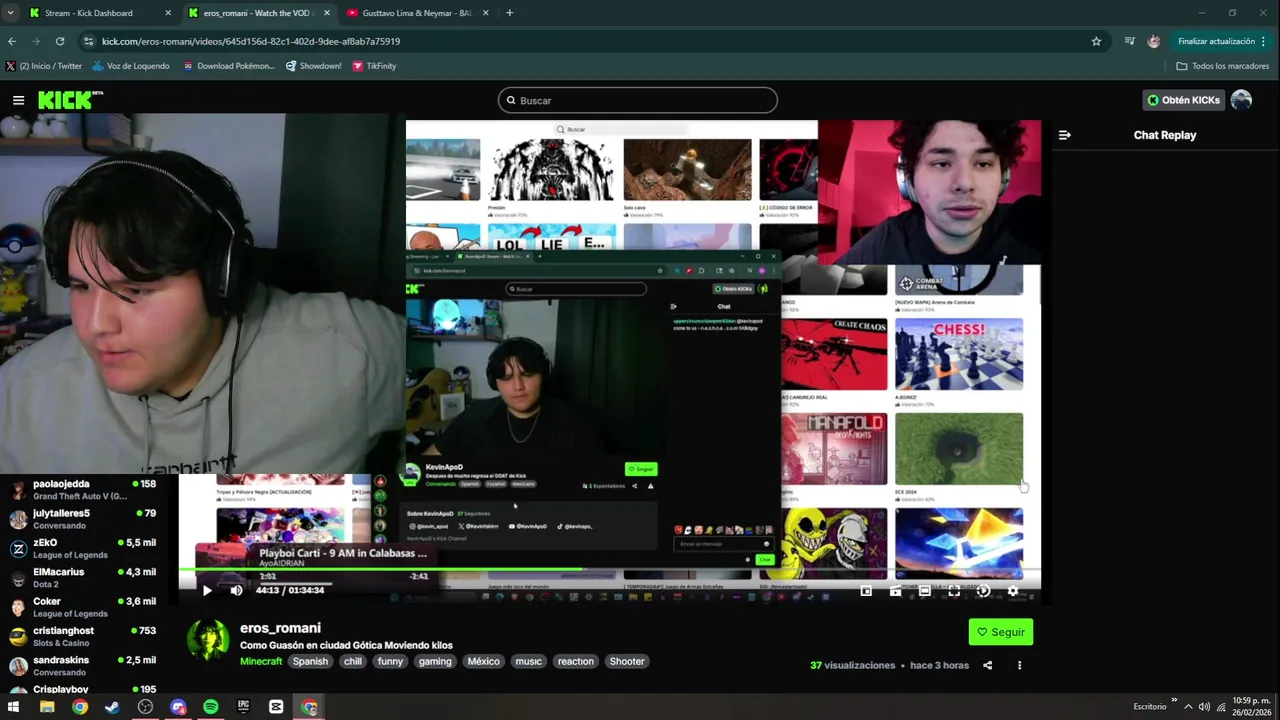Open the Chrome profile avatar
Image resolution: width=1280 pixels, height=720 pixels.
(1154, 41)
